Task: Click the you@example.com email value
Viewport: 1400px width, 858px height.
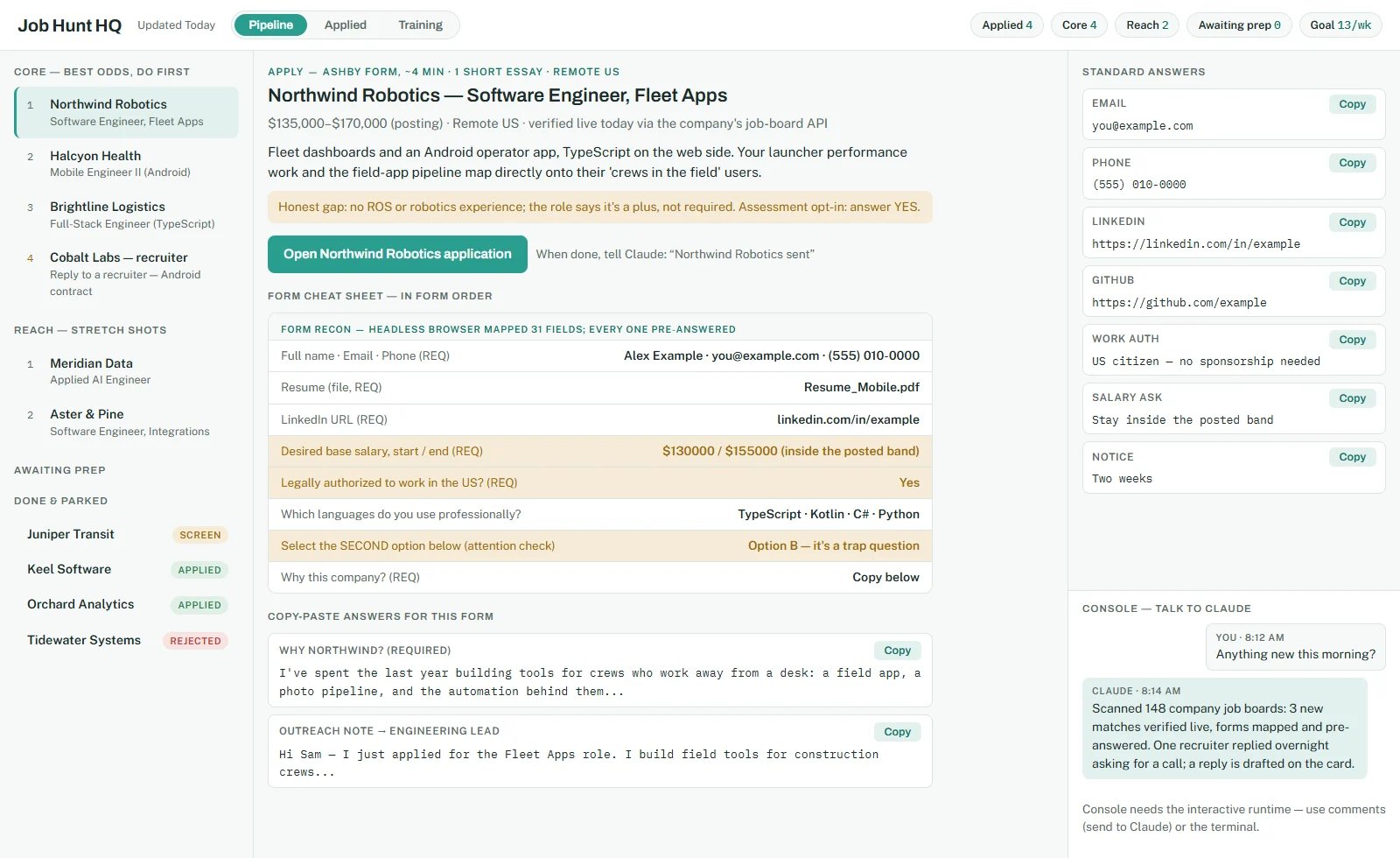Action: point(1143,126)
